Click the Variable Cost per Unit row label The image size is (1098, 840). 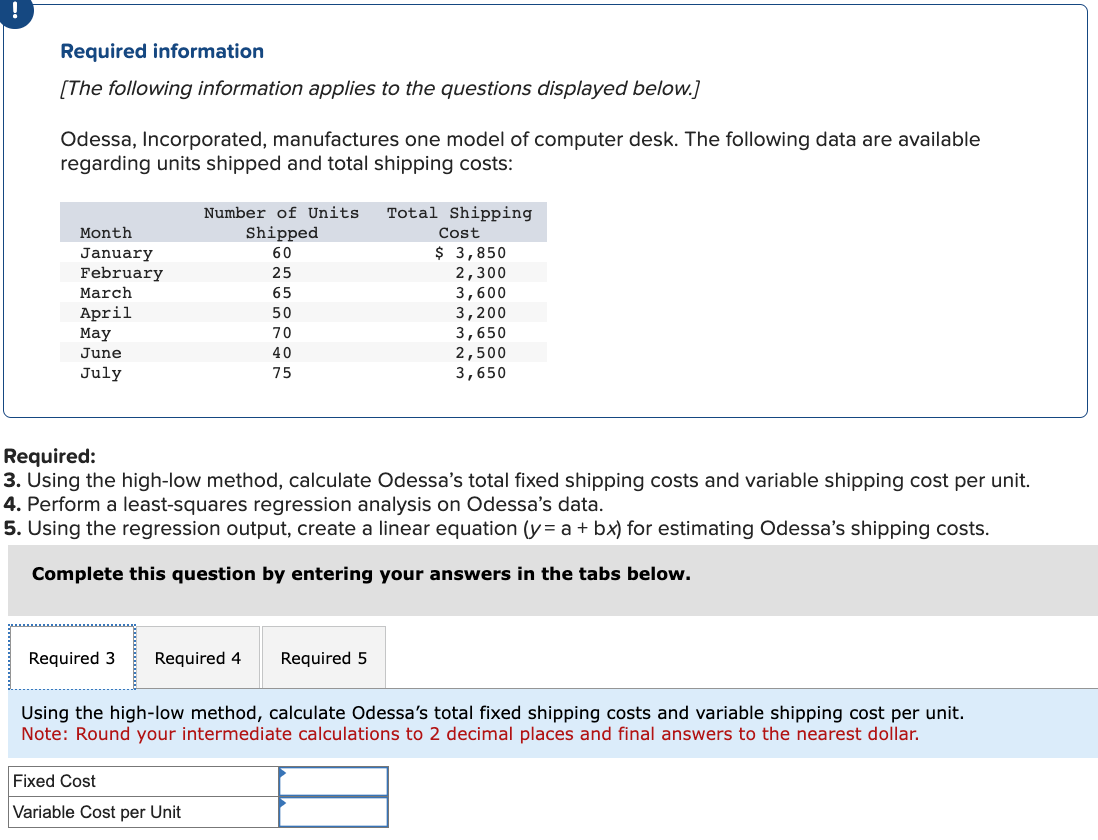[x=96, y=812]
